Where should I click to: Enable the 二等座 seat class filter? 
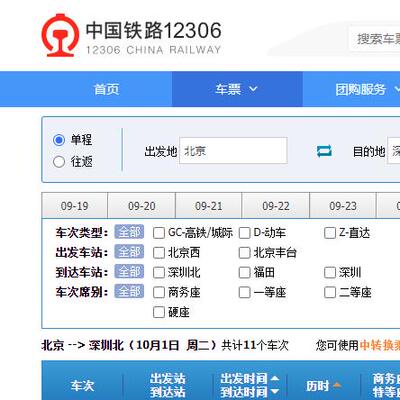(330, 293)
